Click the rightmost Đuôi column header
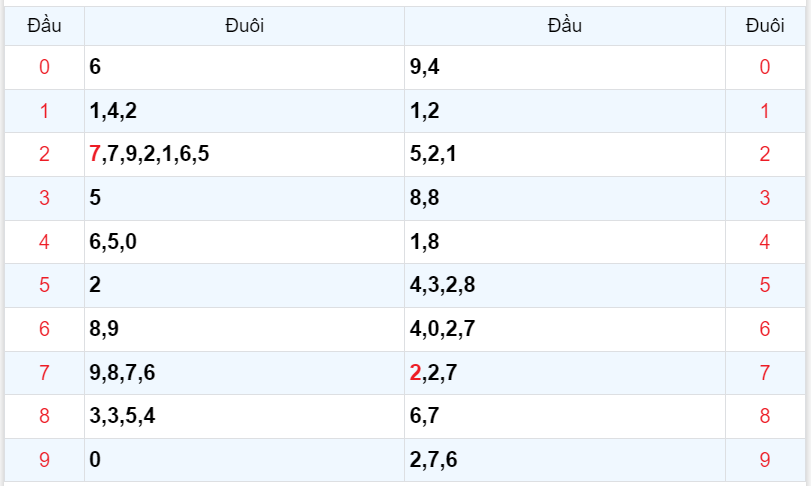Viewport: 811px width, 486px height. 765,26
